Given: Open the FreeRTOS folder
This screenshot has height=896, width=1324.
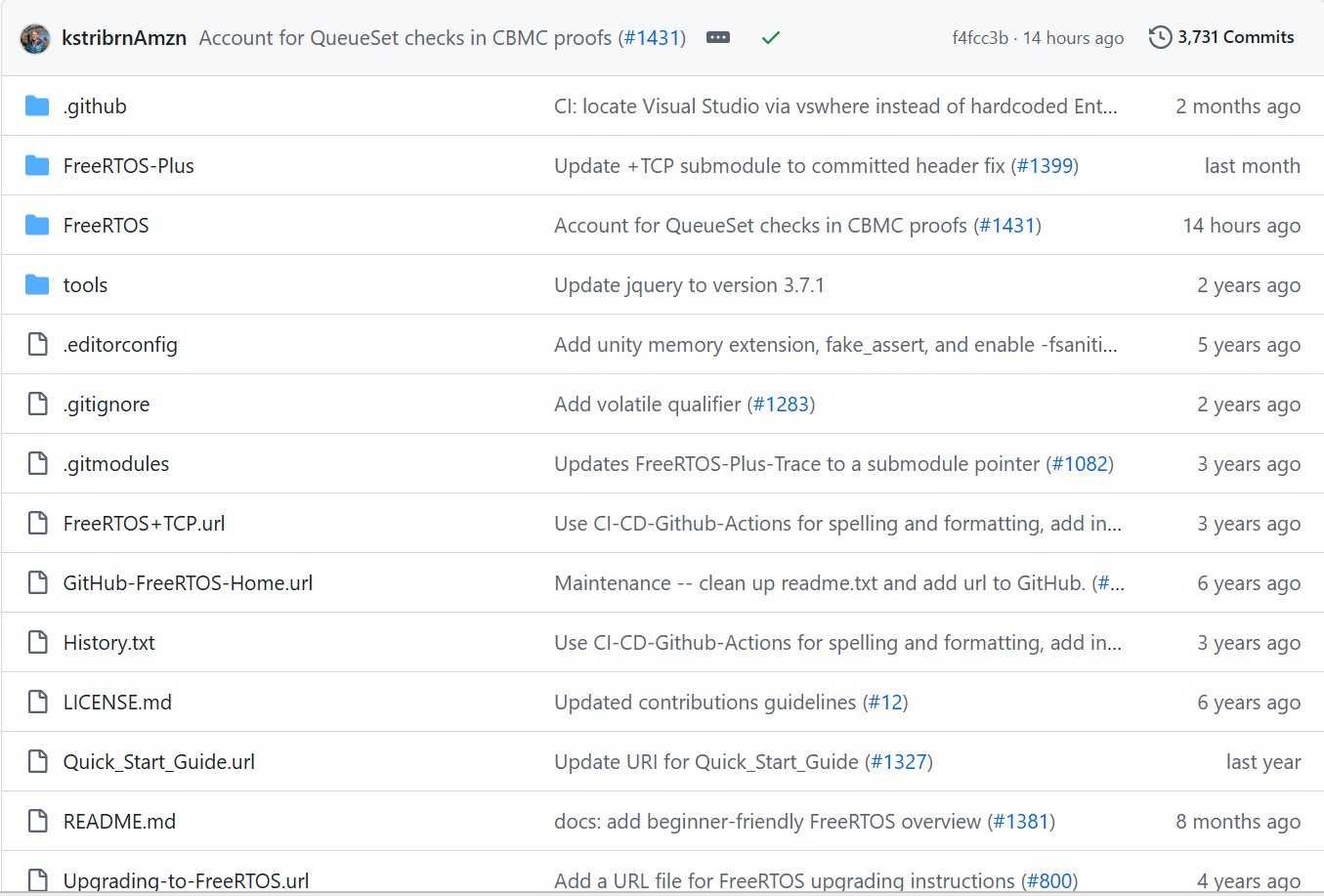Looking at the screenshot, I should point(107,226).
